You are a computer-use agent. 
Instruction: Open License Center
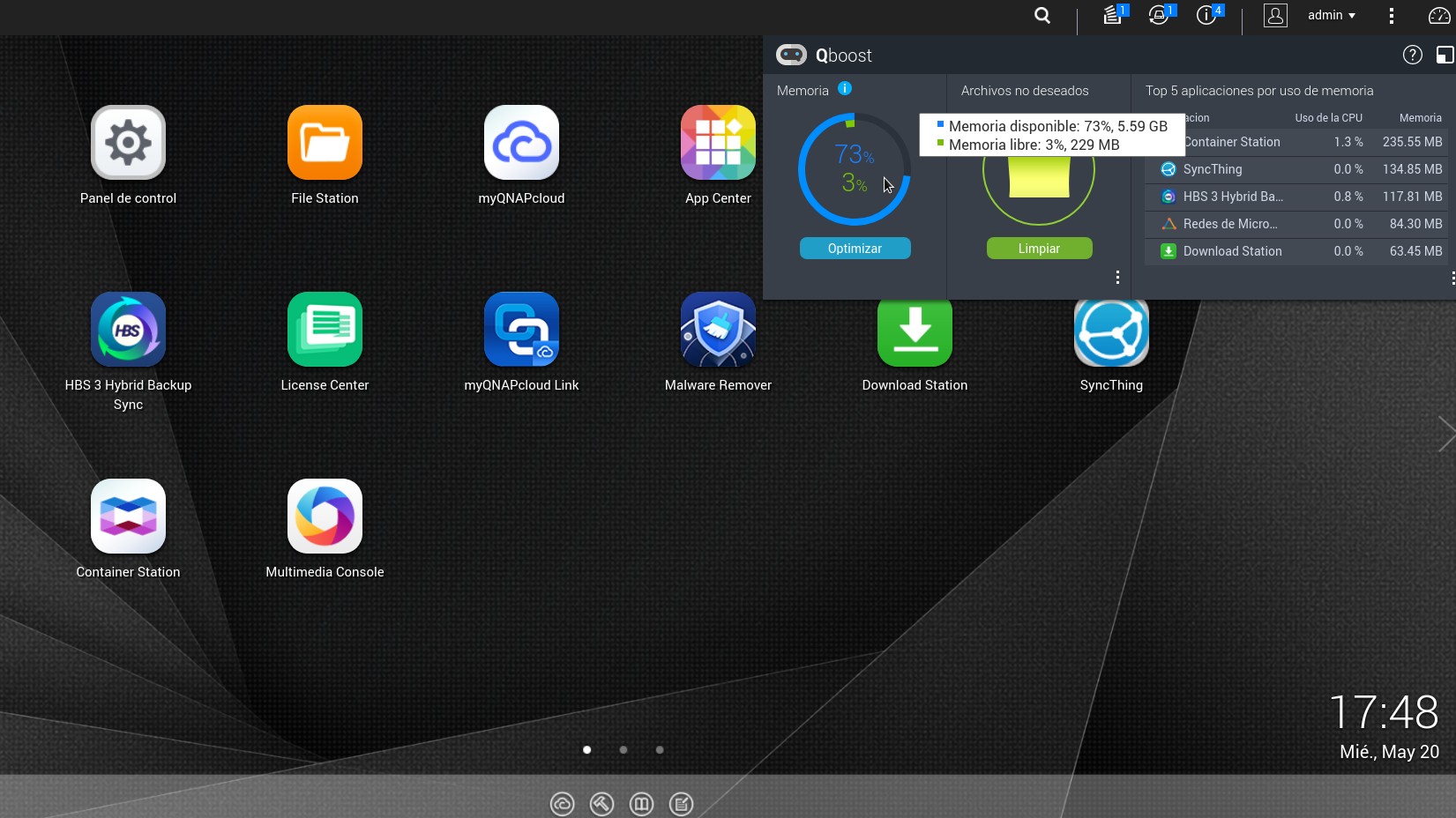(x=325, y=330)
